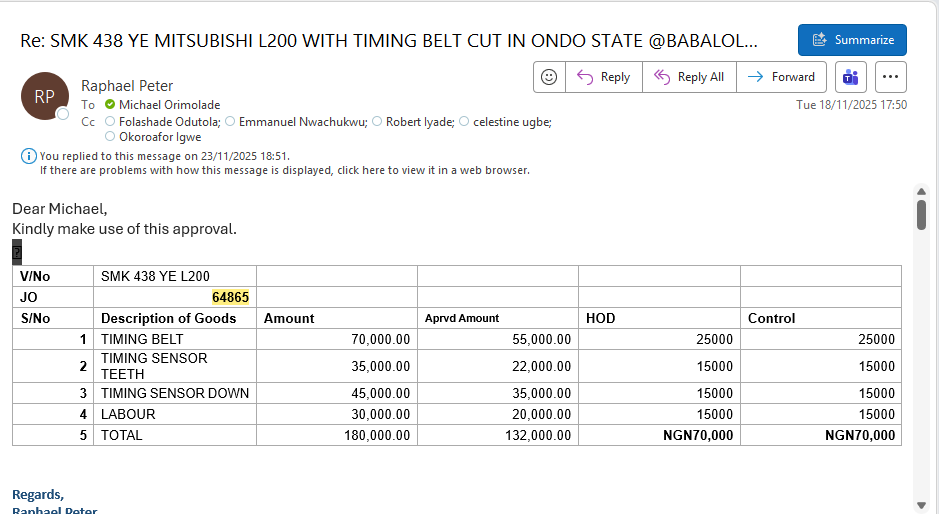The width and height of the screenshot is (939, 514).
Task: Click the LABOUR description cell
Action: (175, 414)
